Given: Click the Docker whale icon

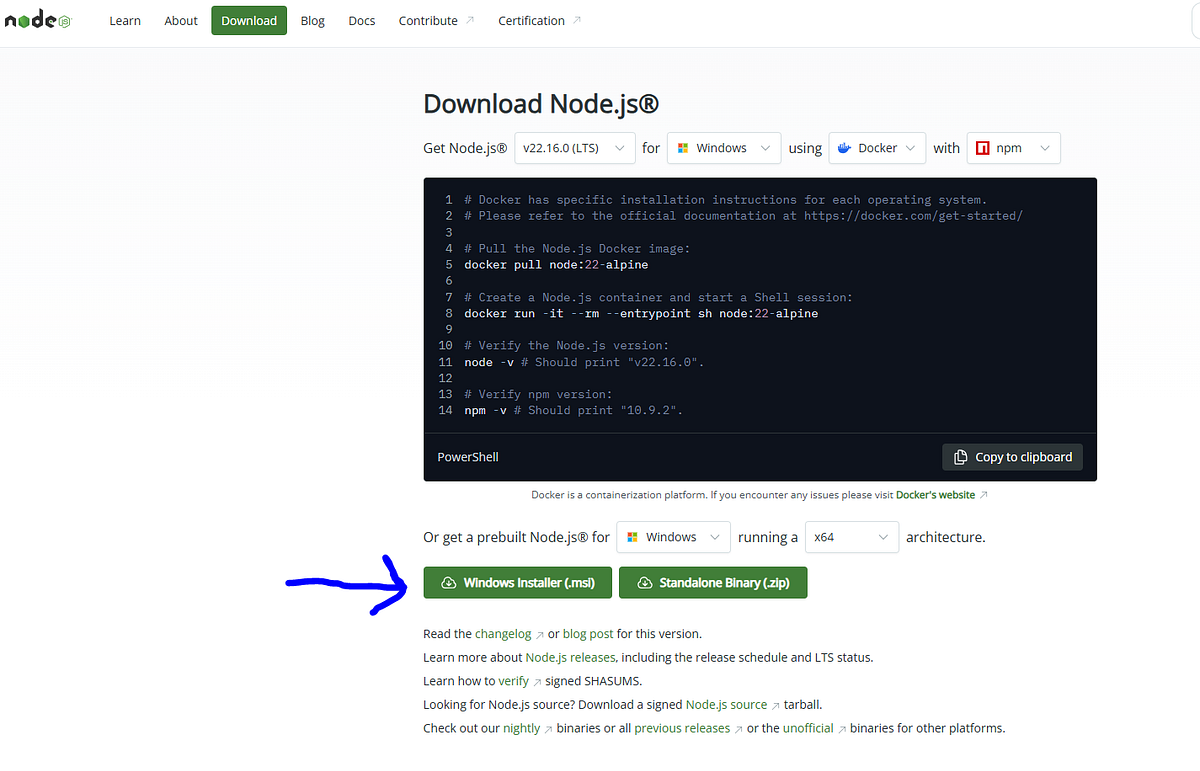Looking at the screenshot, I should point(843,147).
